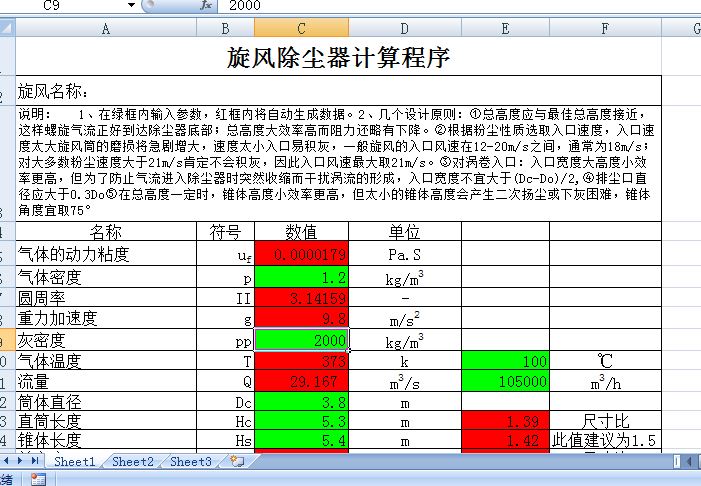
Task: Click the pp symbol cell
Action: pos(225,340)
